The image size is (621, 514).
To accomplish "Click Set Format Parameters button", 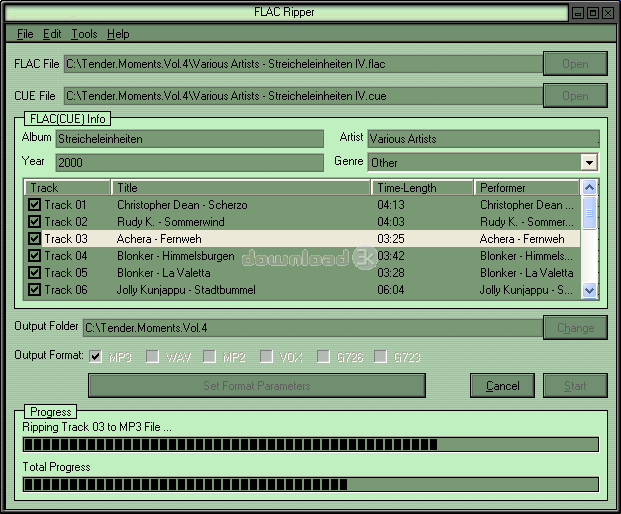I will click(x=257, y=386).
